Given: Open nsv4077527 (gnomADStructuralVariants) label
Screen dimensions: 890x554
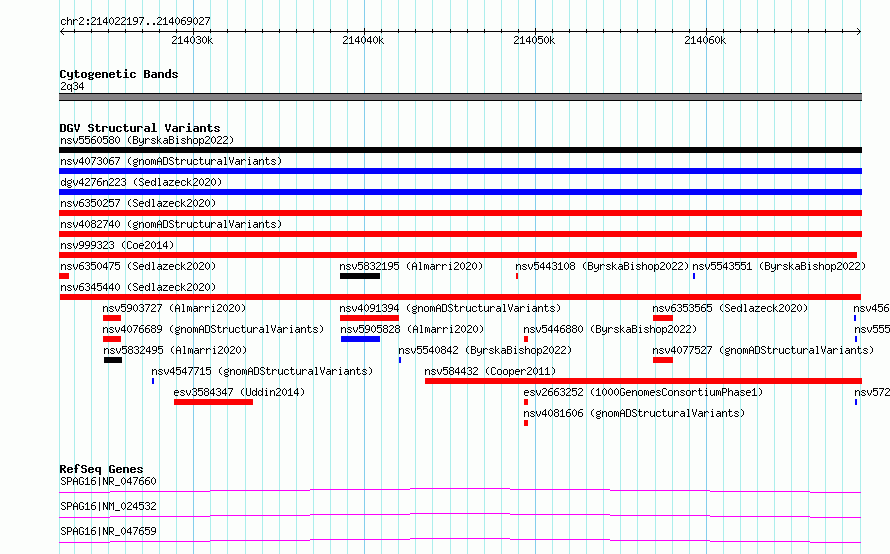Looking at the screenshot, I should [x=763, y=350].
